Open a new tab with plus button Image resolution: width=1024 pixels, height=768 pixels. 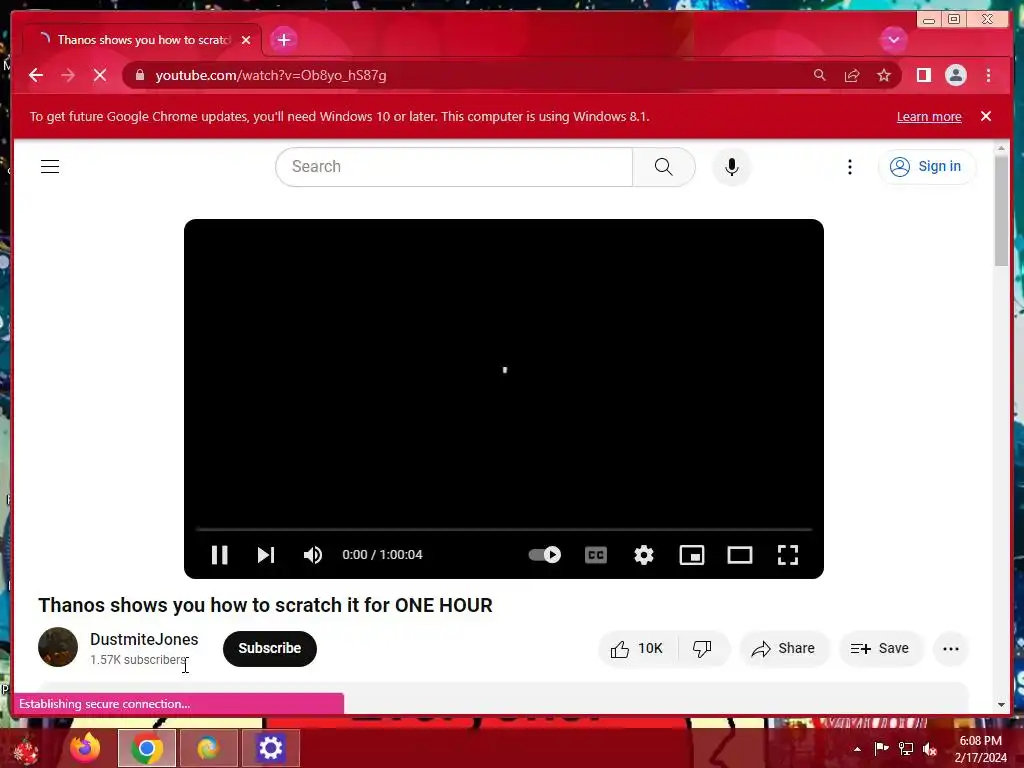point(283,40)
